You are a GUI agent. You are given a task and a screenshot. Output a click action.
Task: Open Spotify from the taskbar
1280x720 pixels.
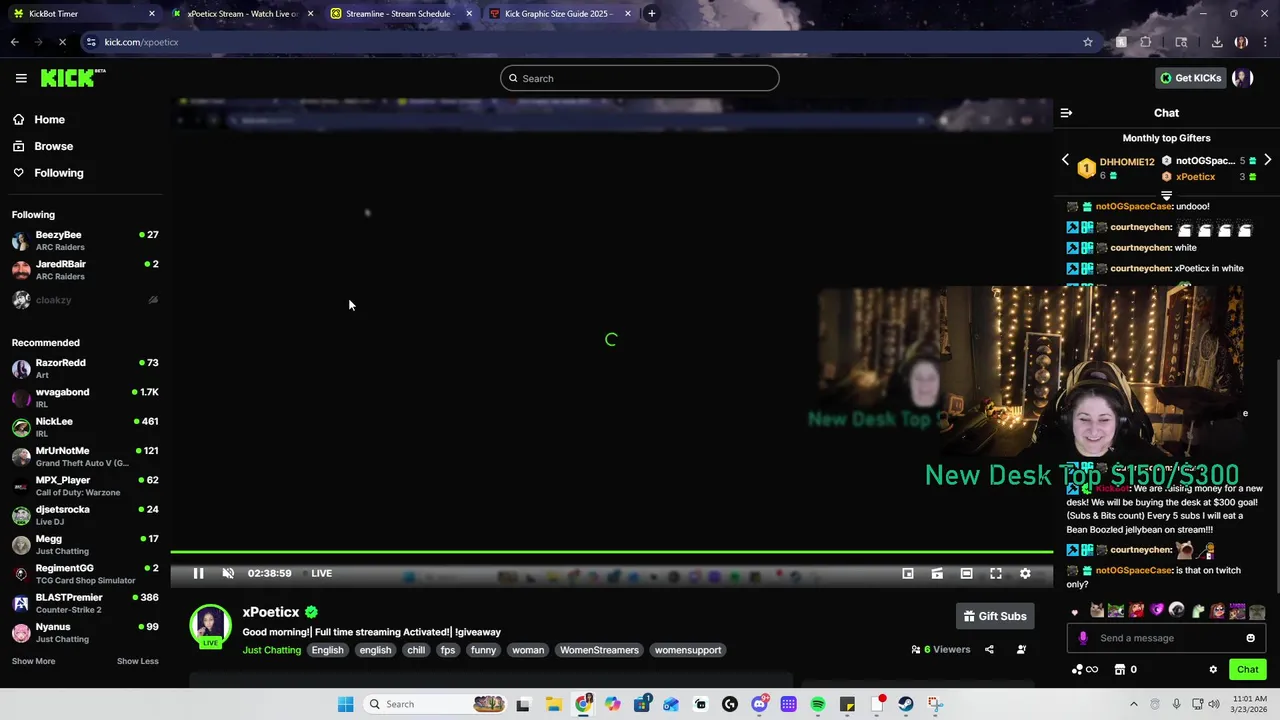coord(818,704)
